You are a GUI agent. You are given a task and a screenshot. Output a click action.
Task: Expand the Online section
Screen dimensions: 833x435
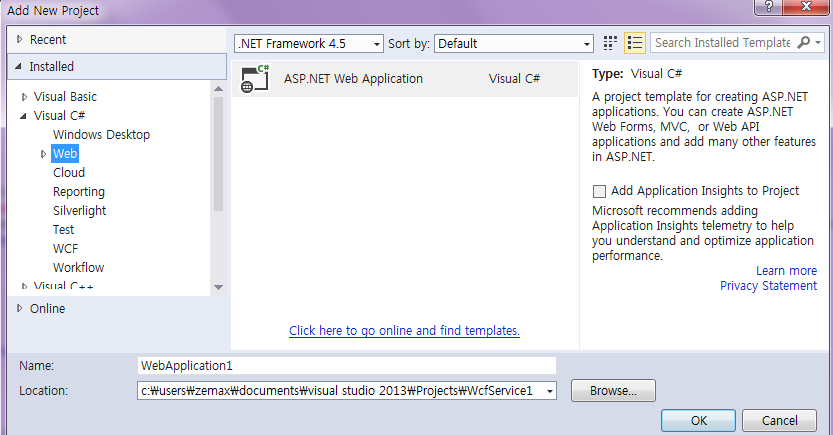coord(20,309)
